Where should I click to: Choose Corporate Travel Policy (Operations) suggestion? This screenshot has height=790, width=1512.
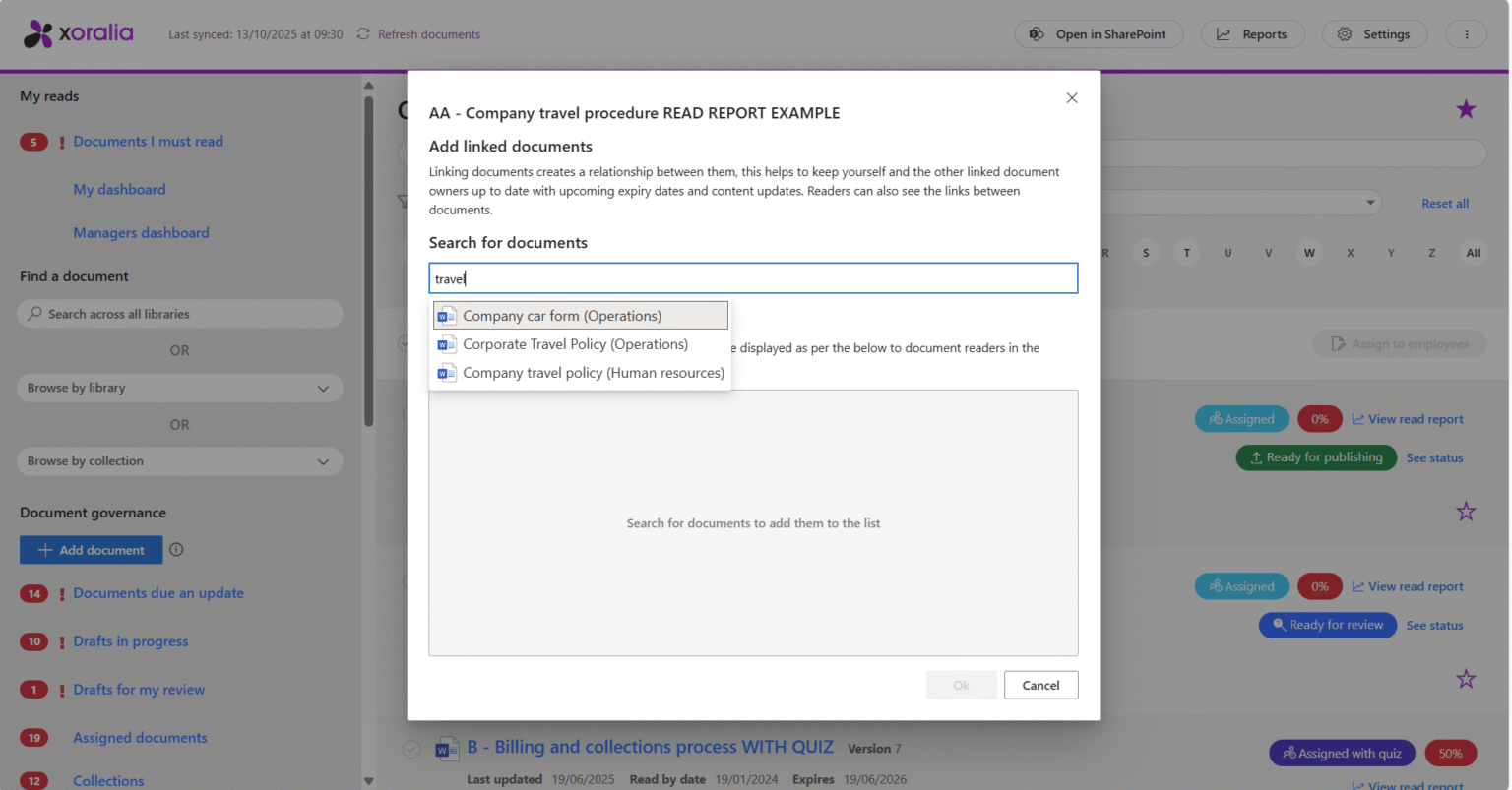coord(575,344)
